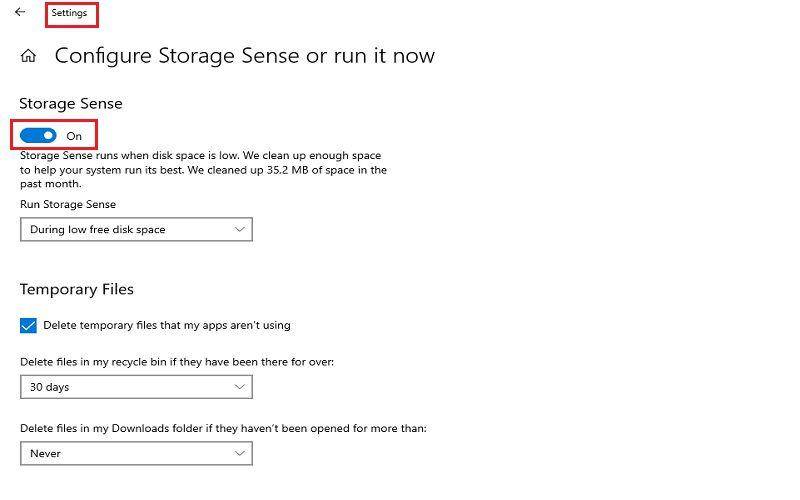Click the chevron arrow of the 30 days dropdown
Screen dimensions: 800x500
click(239, 387)
